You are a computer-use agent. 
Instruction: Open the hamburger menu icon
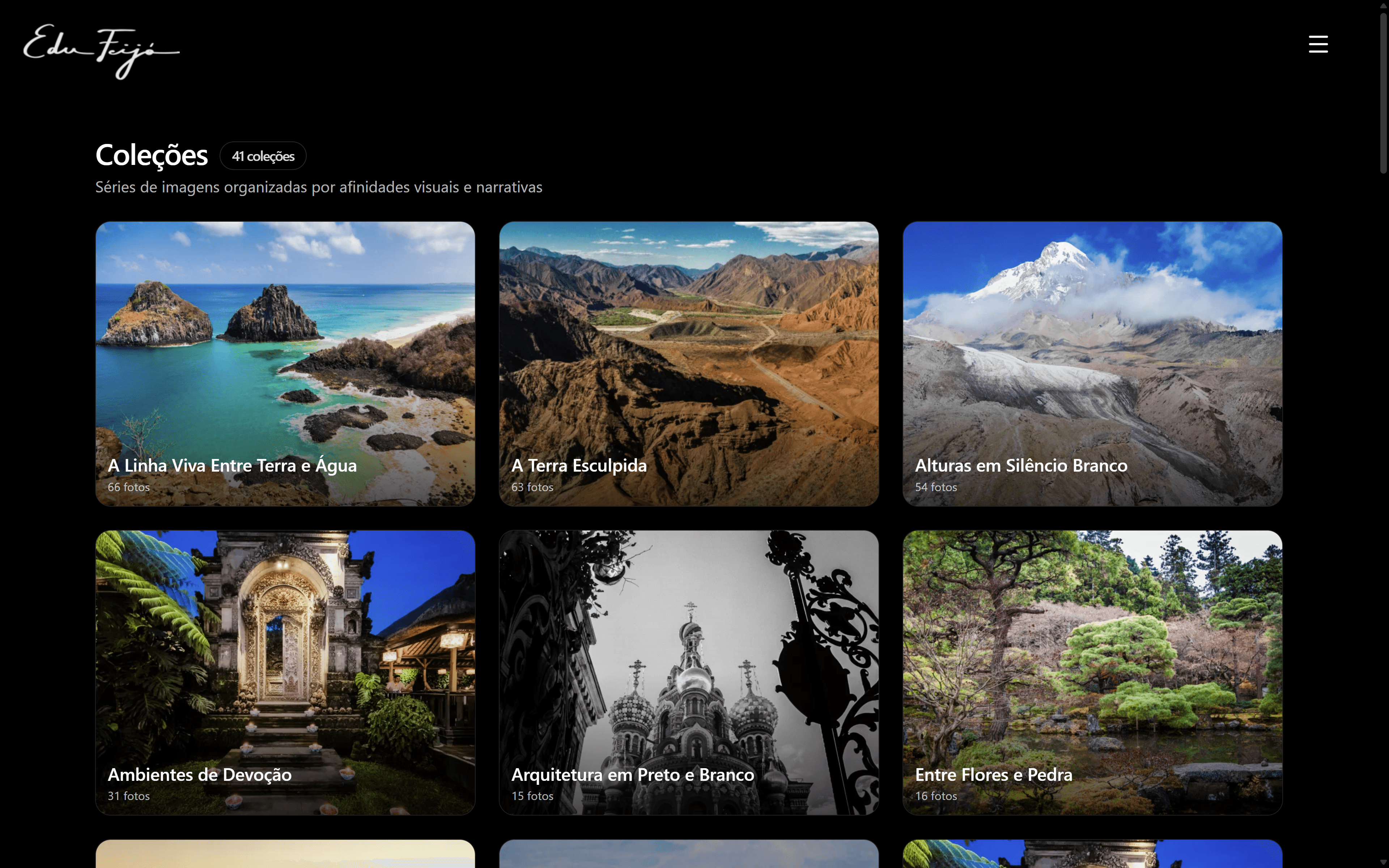(1318, 44)
